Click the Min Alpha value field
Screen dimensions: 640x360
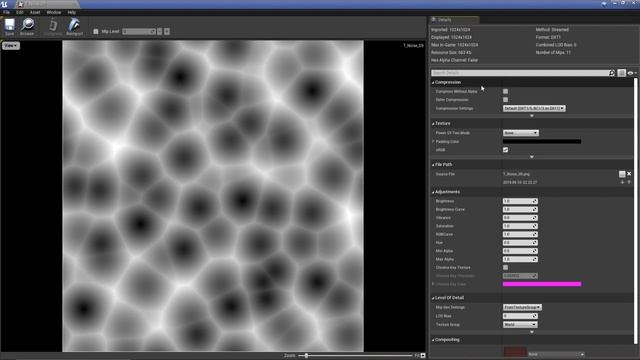click(520, 251)
